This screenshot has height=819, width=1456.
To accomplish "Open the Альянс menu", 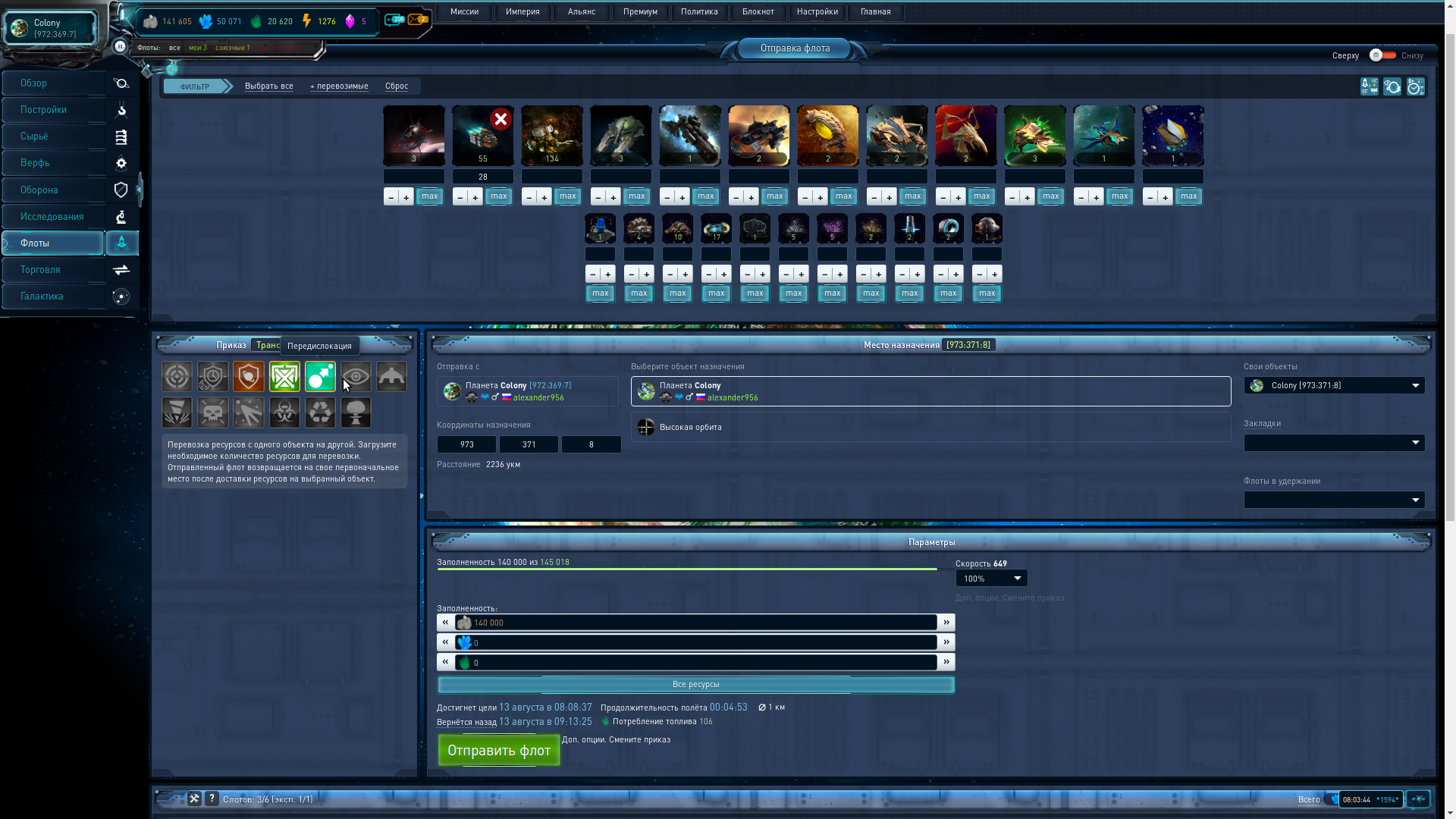I will [582, 12].
